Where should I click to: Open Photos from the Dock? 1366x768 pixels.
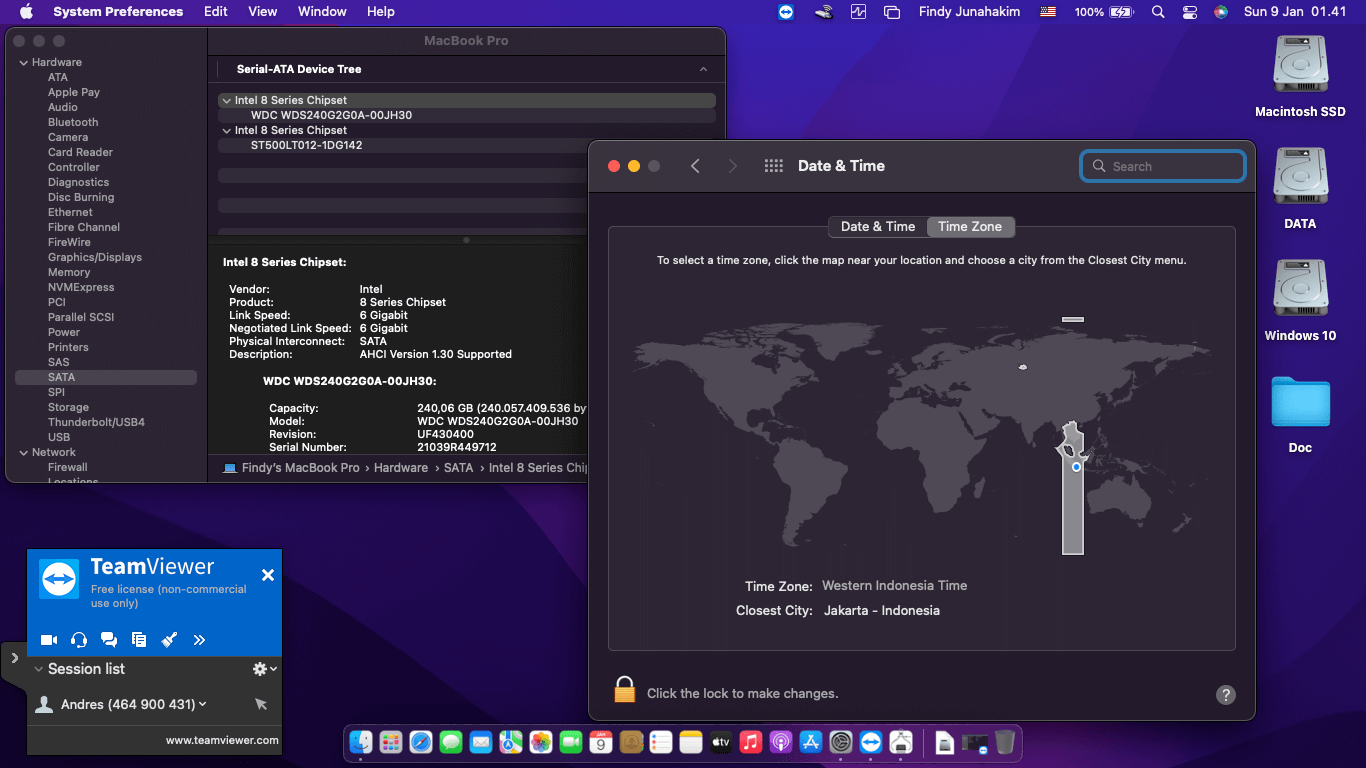point(541,742)
